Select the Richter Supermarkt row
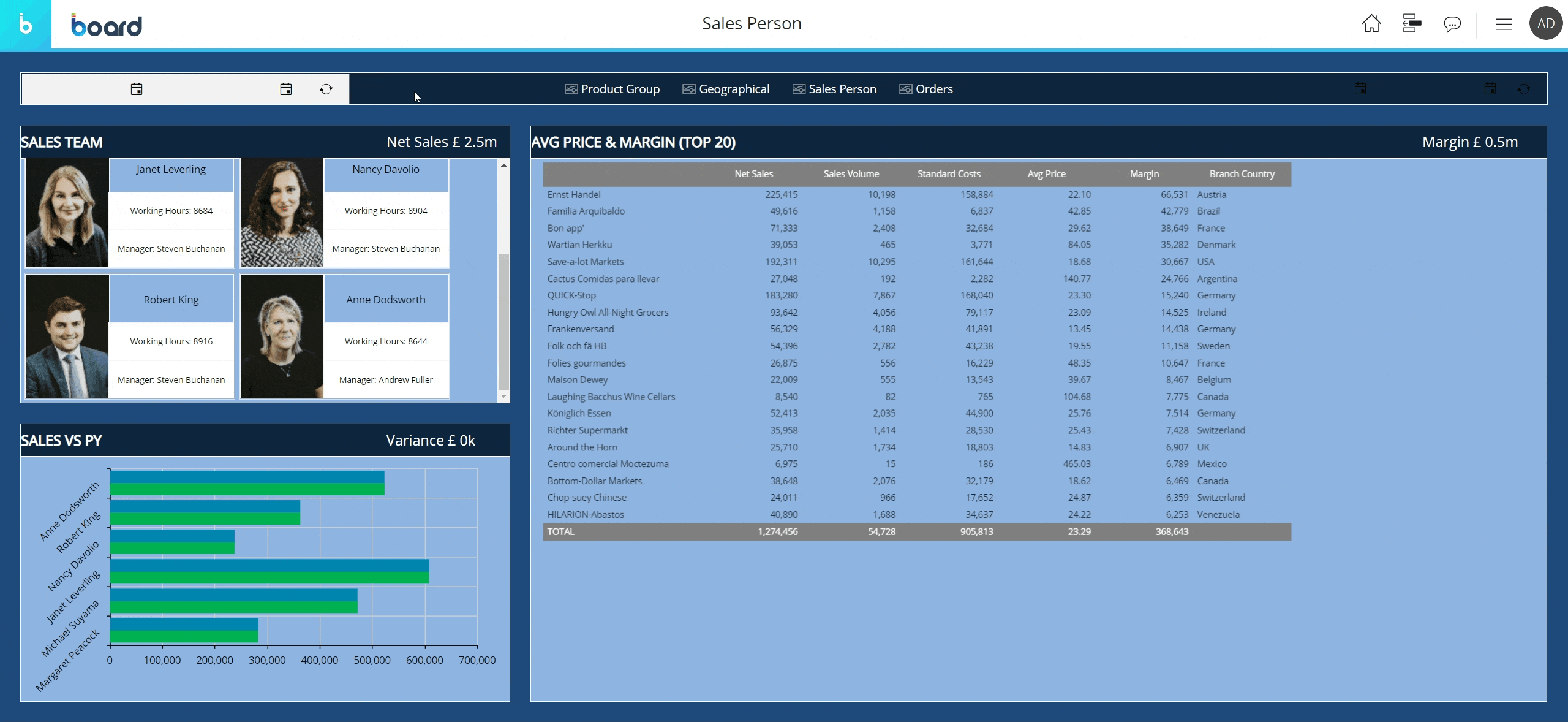This screenshot has height=722, width=1568. pyautogui.click(x=917, y=430)
